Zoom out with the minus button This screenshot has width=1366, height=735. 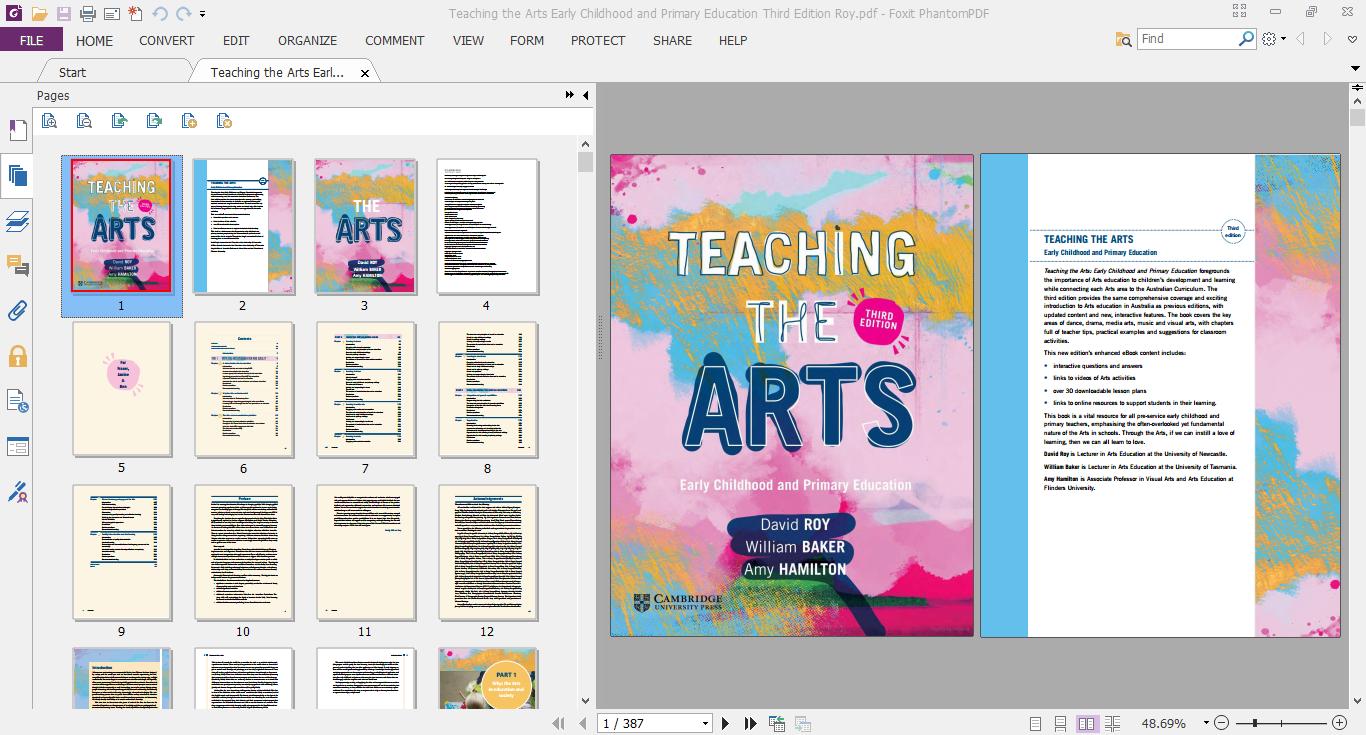point(1222,723)
